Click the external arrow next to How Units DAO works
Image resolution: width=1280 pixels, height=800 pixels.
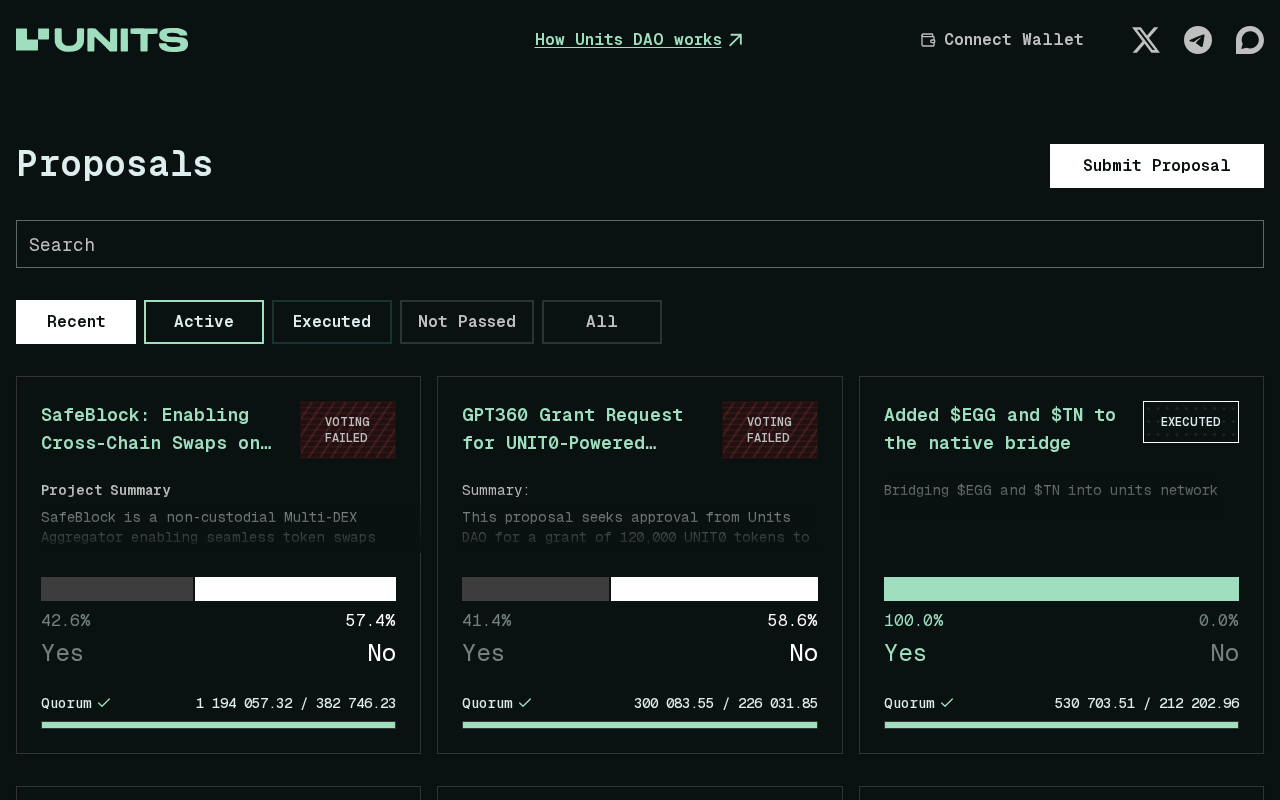[x=736, y=40]
